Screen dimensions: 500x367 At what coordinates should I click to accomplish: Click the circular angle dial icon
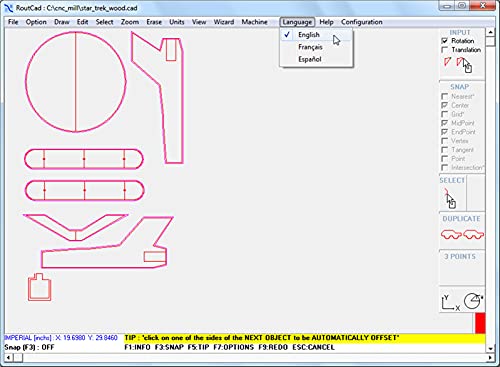[473, 301]
